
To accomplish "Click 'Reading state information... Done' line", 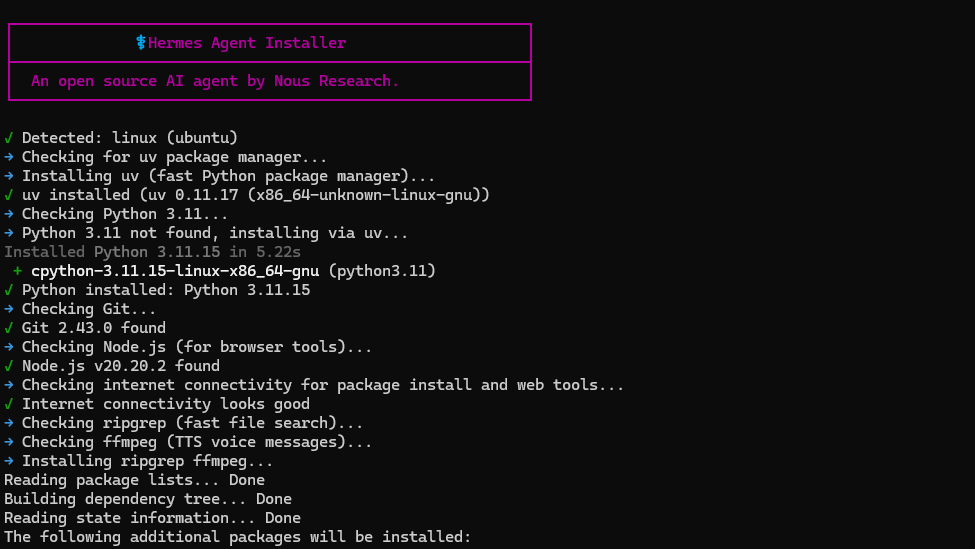I will point(152,518).
